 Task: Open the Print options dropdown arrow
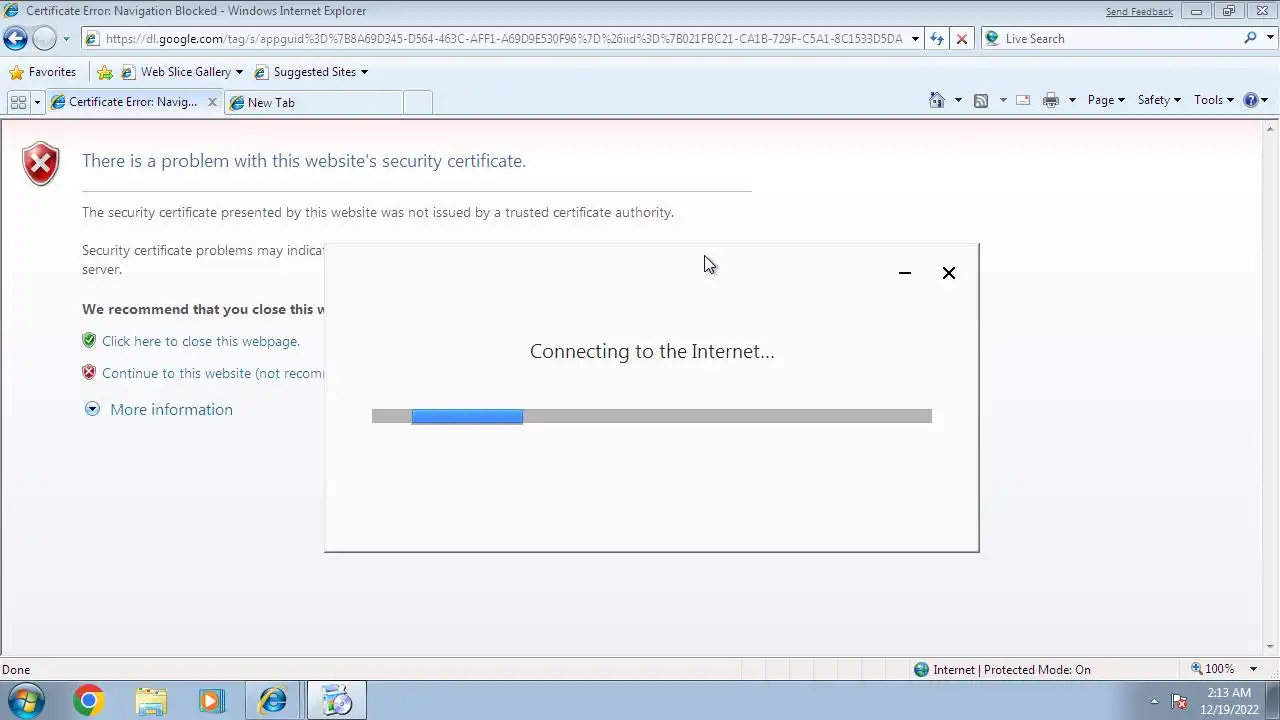[x=1072, y=100]
